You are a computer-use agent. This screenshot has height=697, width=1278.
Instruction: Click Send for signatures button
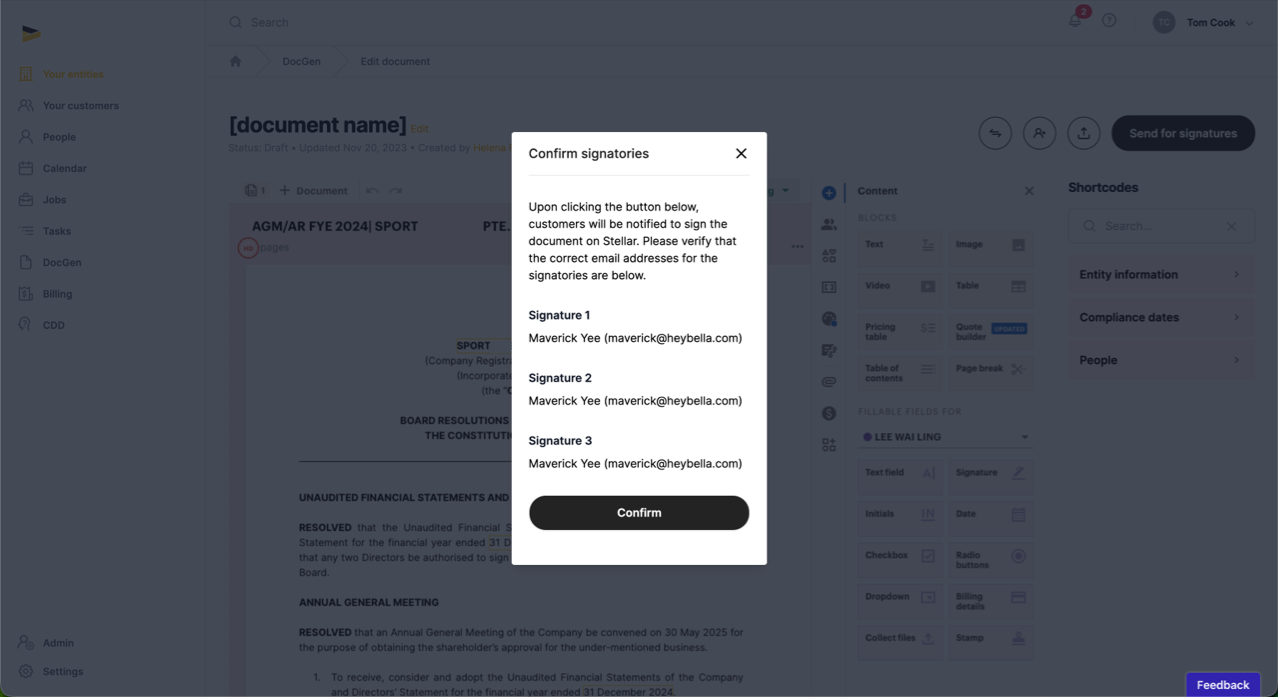(1183, 133)
